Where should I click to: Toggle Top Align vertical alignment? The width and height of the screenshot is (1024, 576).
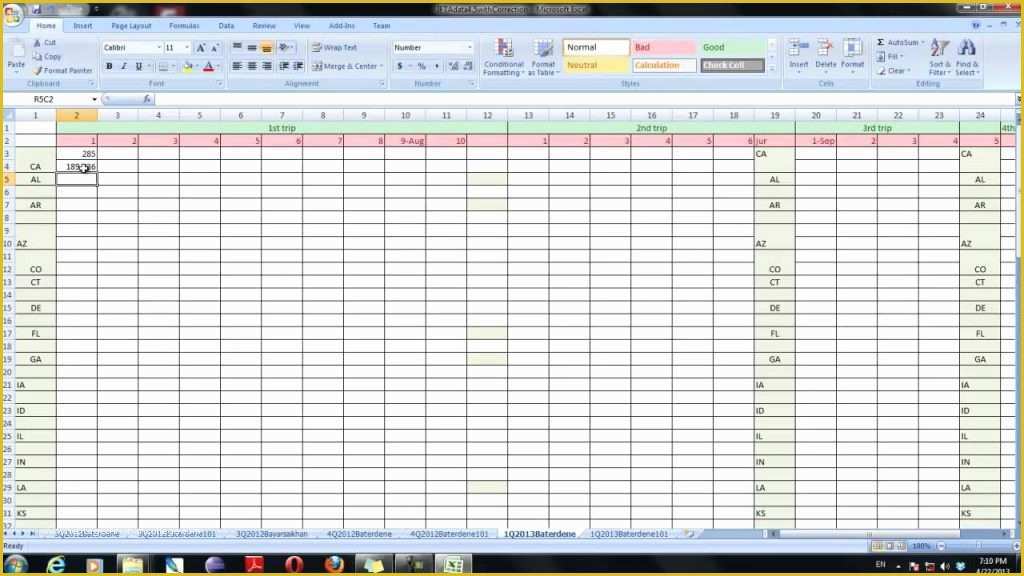click(x=237, y=48)
